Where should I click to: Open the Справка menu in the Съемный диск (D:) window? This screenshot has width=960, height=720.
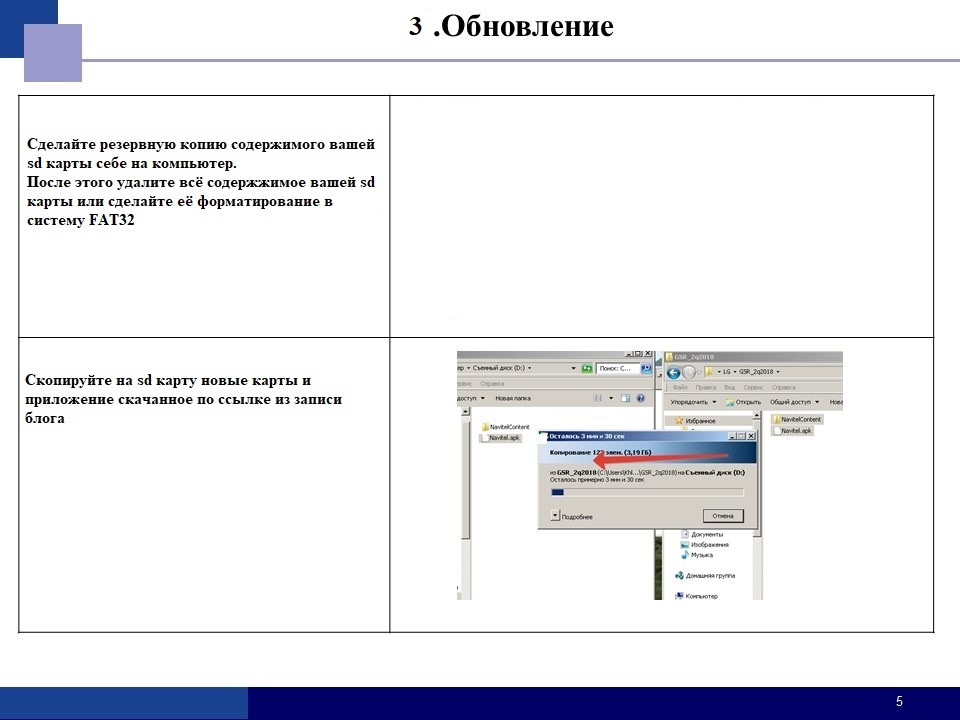(492, 384)
